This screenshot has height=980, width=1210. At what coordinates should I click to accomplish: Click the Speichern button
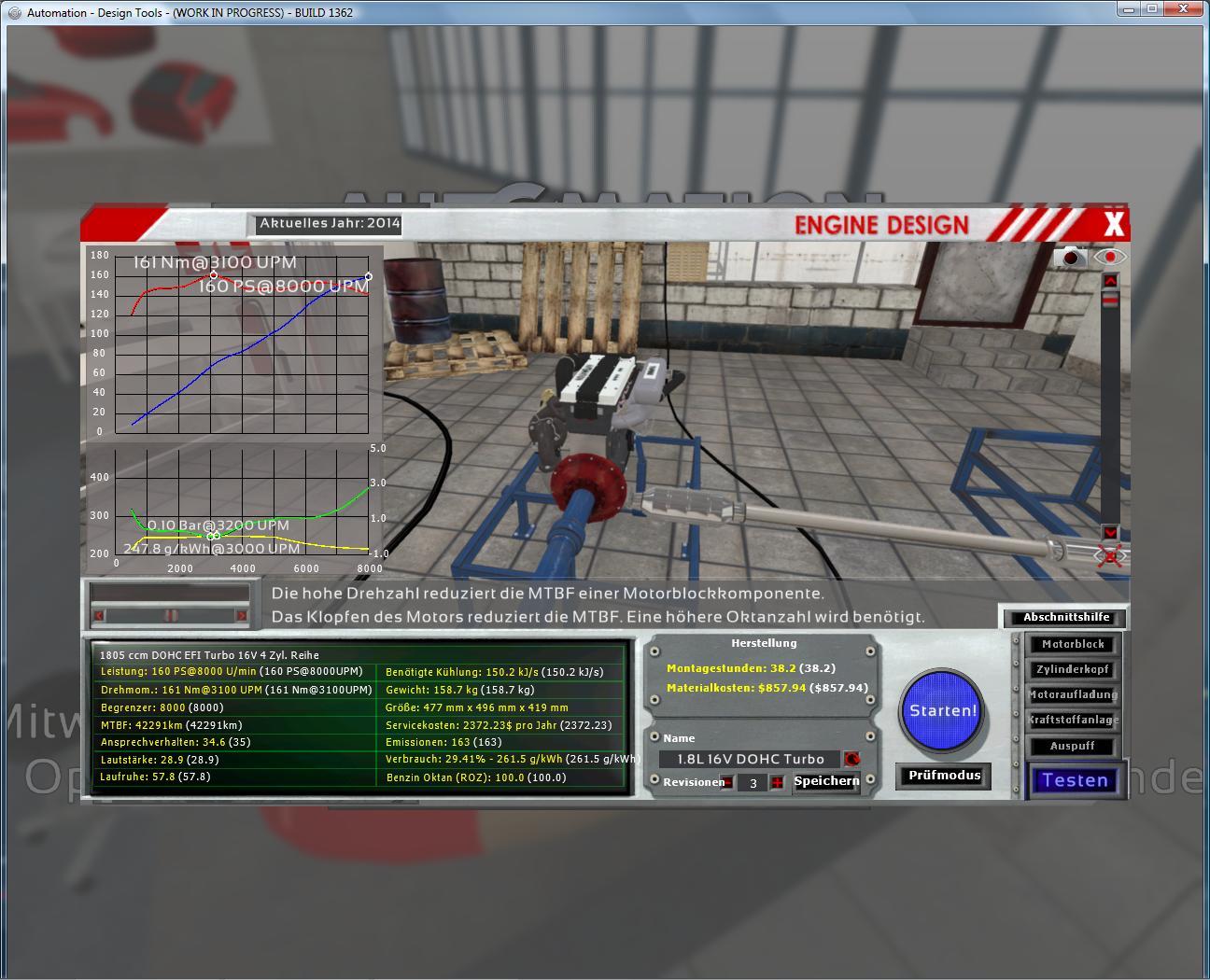coord(826,781)
